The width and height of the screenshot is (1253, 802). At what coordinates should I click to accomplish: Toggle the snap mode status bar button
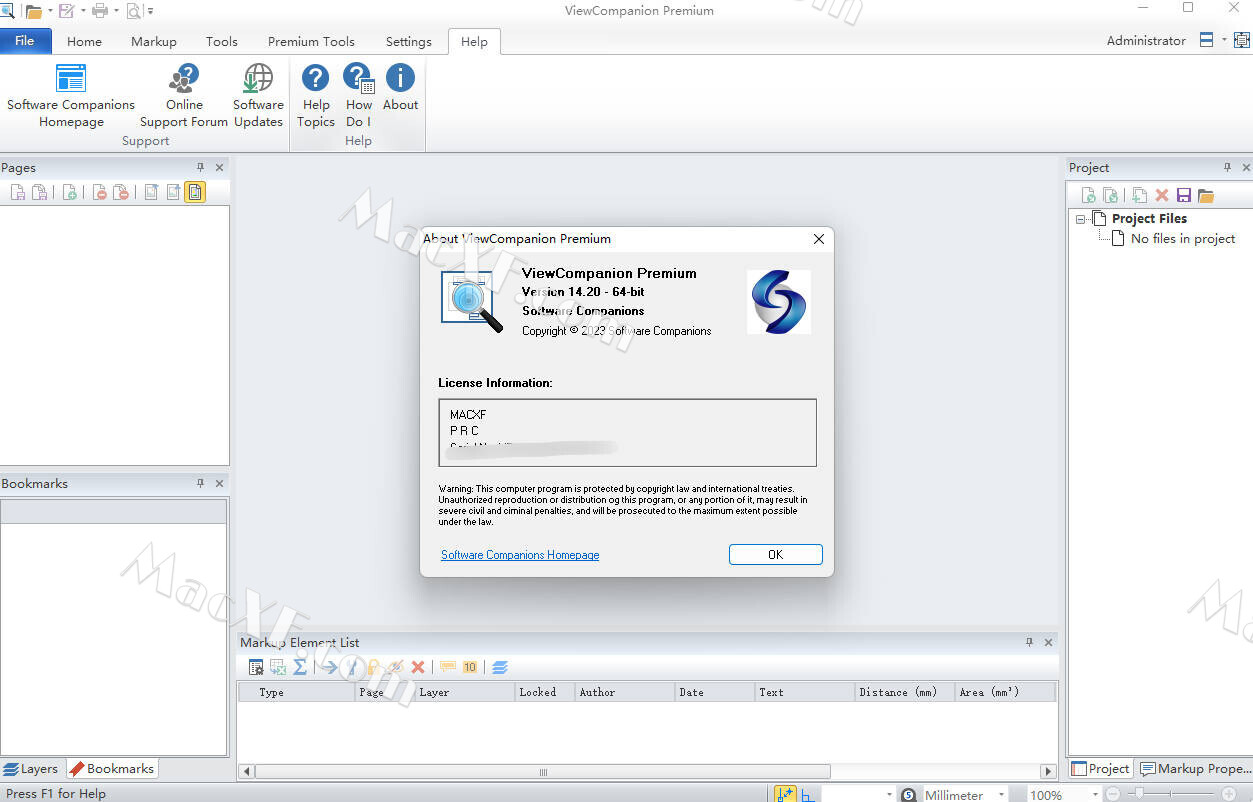785,794
